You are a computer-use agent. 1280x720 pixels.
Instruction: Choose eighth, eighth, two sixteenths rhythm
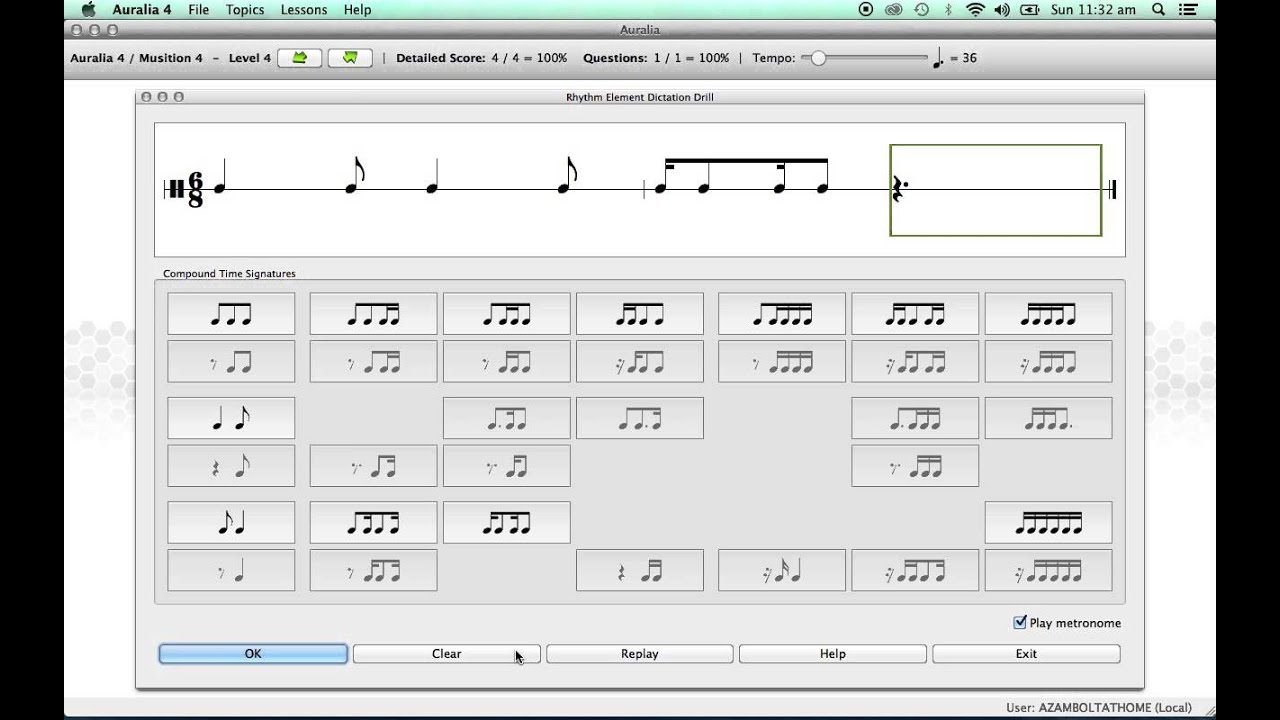point(373,314)
